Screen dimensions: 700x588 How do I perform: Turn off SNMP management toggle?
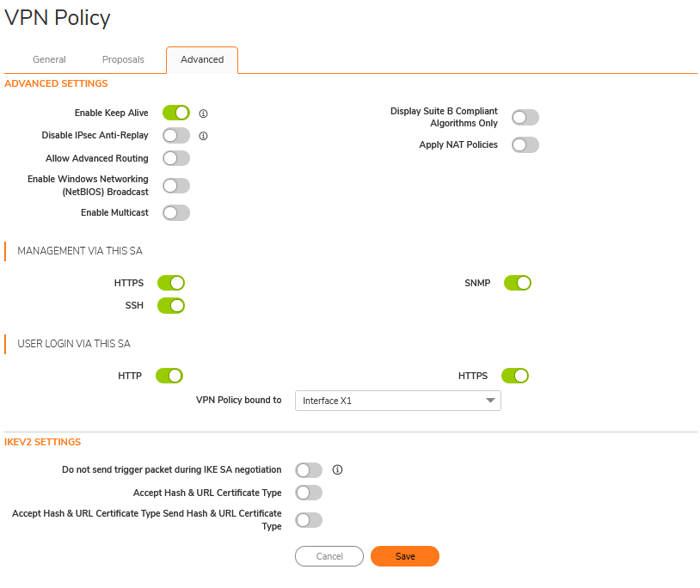click(x=517, y=283)
